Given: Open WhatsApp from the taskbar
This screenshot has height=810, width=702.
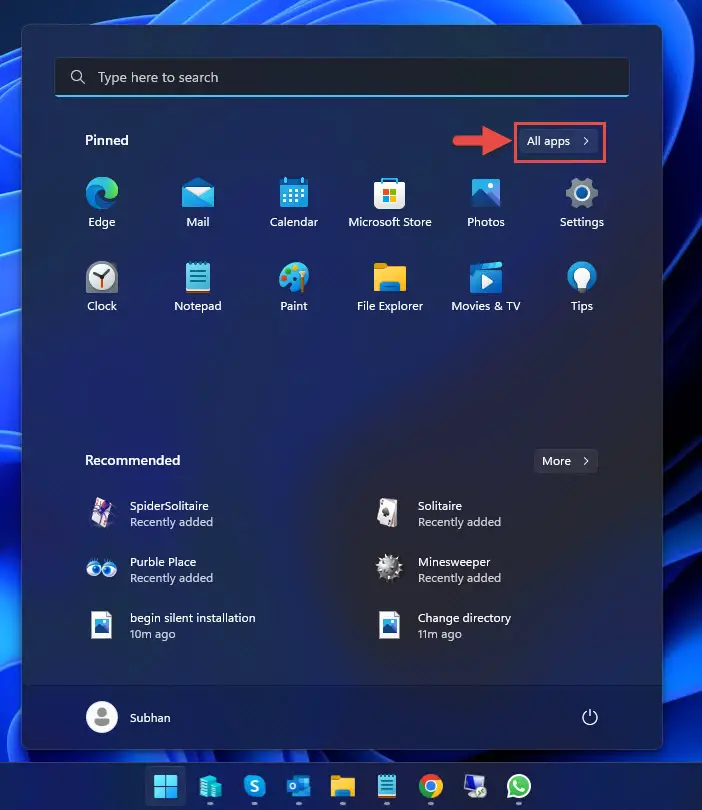Looking at the screenshot, I should pos(519,786).
